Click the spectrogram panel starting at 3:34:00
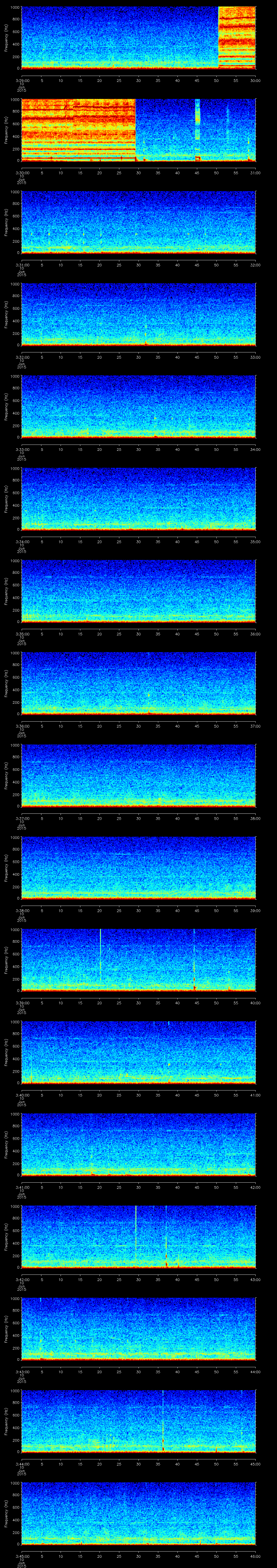The image size is (277, 1568). pos(139,499)
